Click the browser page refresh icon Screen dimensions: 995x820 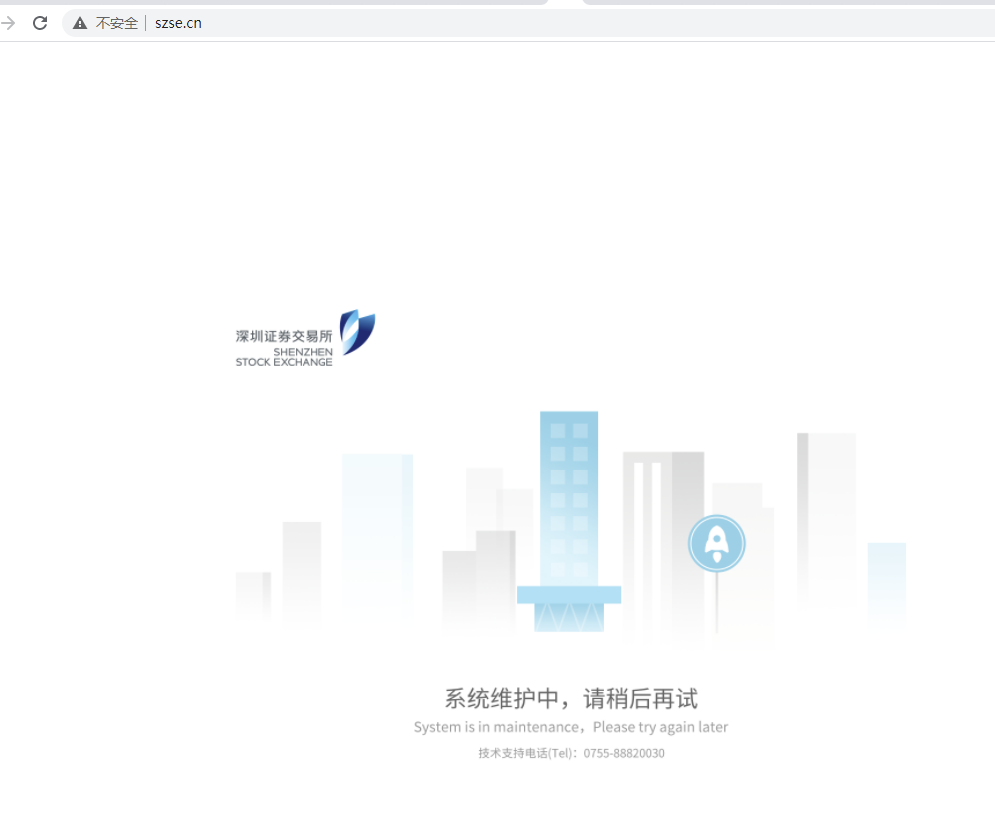tap(39, 22)
